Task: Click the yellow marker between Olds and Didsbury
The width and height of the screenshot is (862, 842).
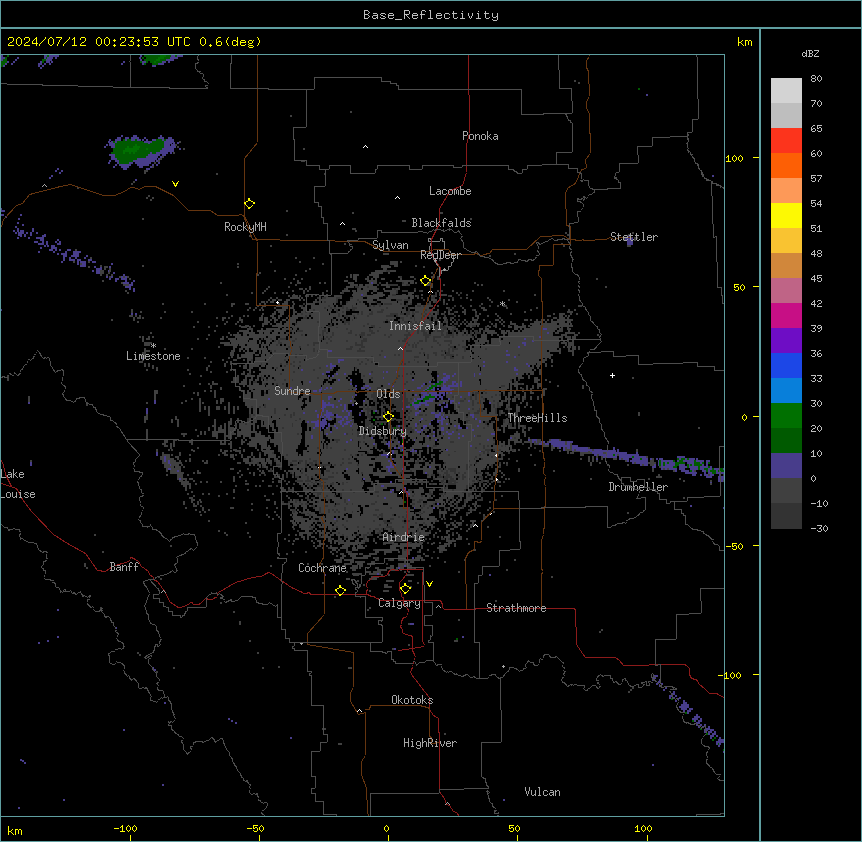Action: 388,417
